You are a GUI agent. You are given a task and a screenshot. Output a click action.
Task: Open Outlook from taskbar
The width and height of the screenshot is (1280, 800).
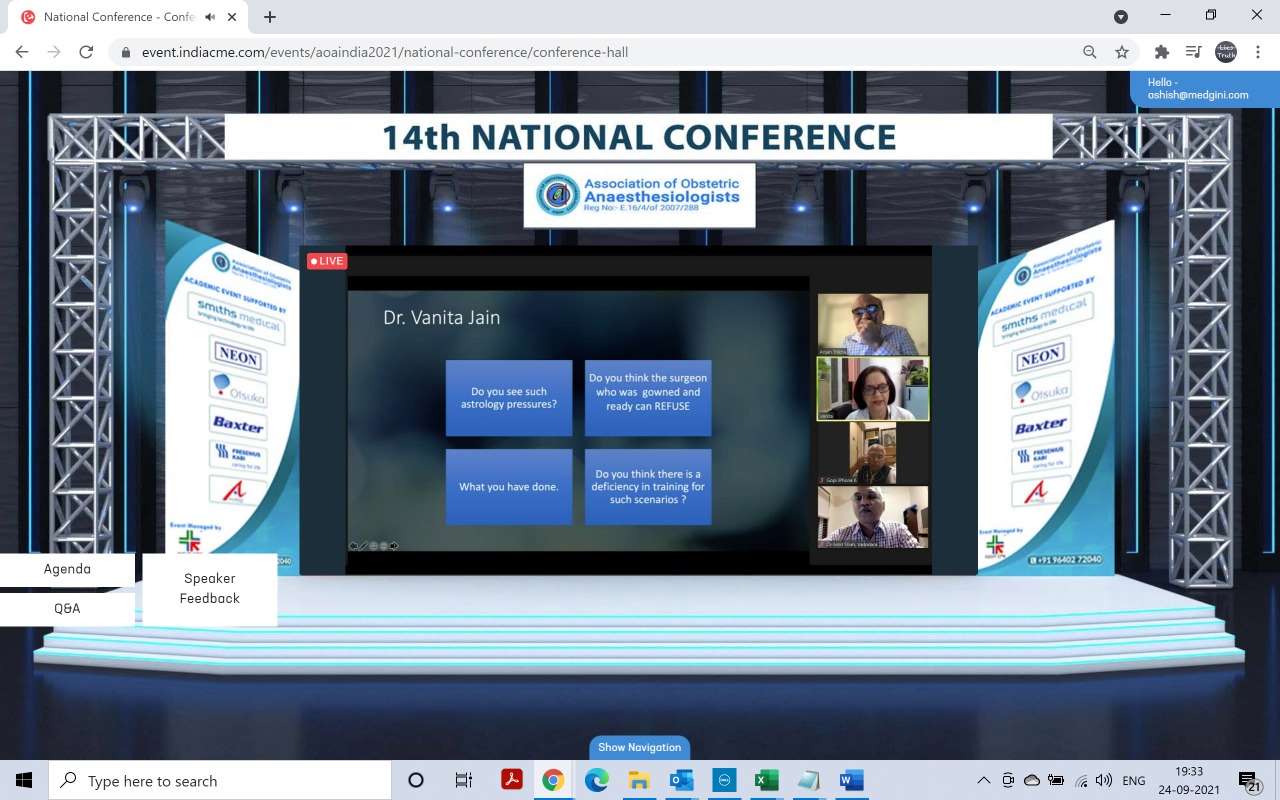click(682, 780)
